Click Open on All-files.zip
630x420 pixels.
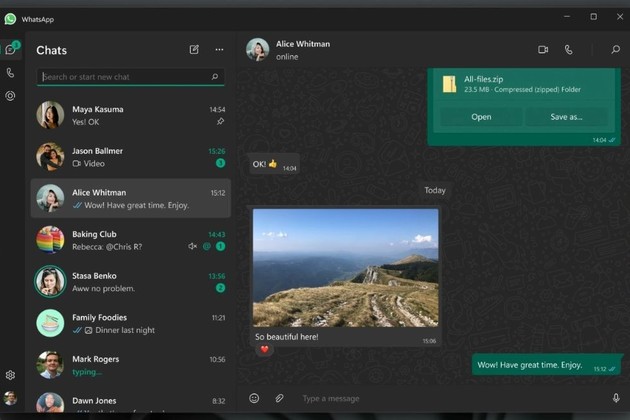(x=481, y=117)
